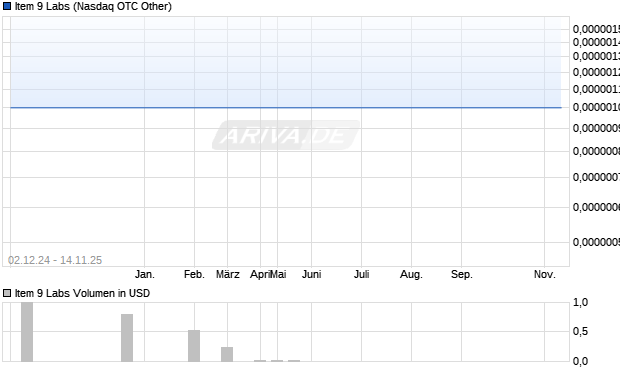Click the blue price line on the chart
Viewport: 620px width, 371px height.
pos(285,107)
